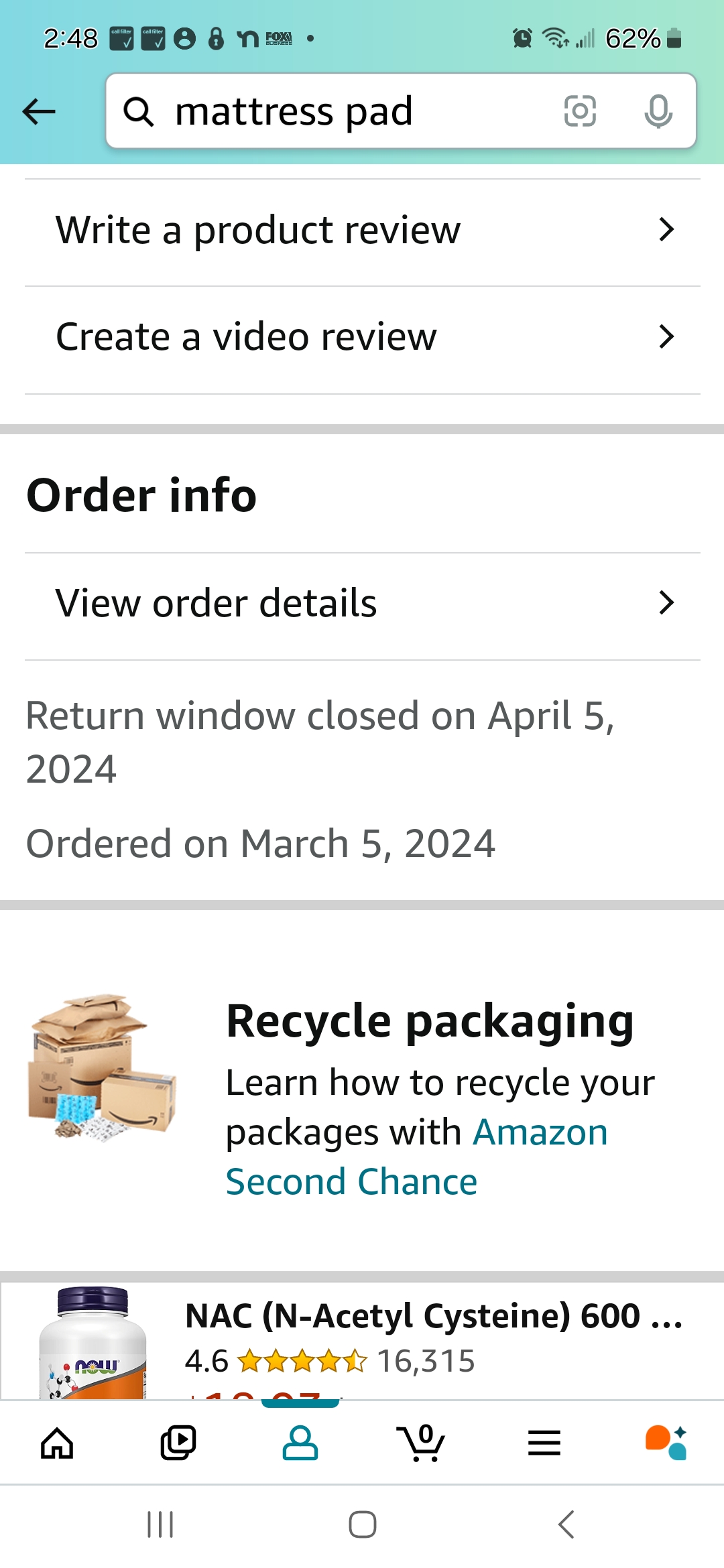
Task: Follow the Amazon Second Chance link
Action: (417, 1157)
